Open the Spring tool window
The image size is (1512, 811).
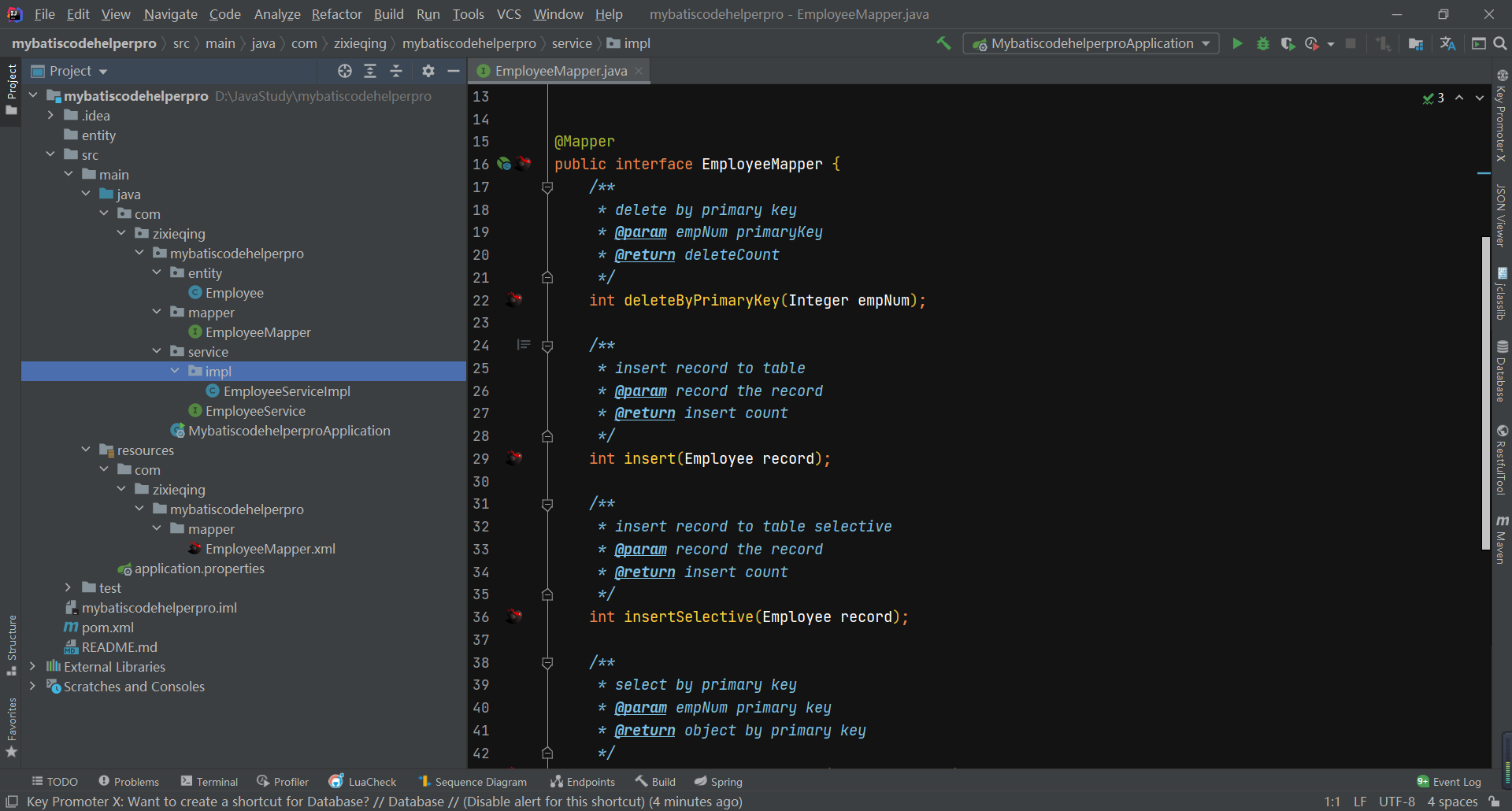pyautogui.click(x=718, y=782)
